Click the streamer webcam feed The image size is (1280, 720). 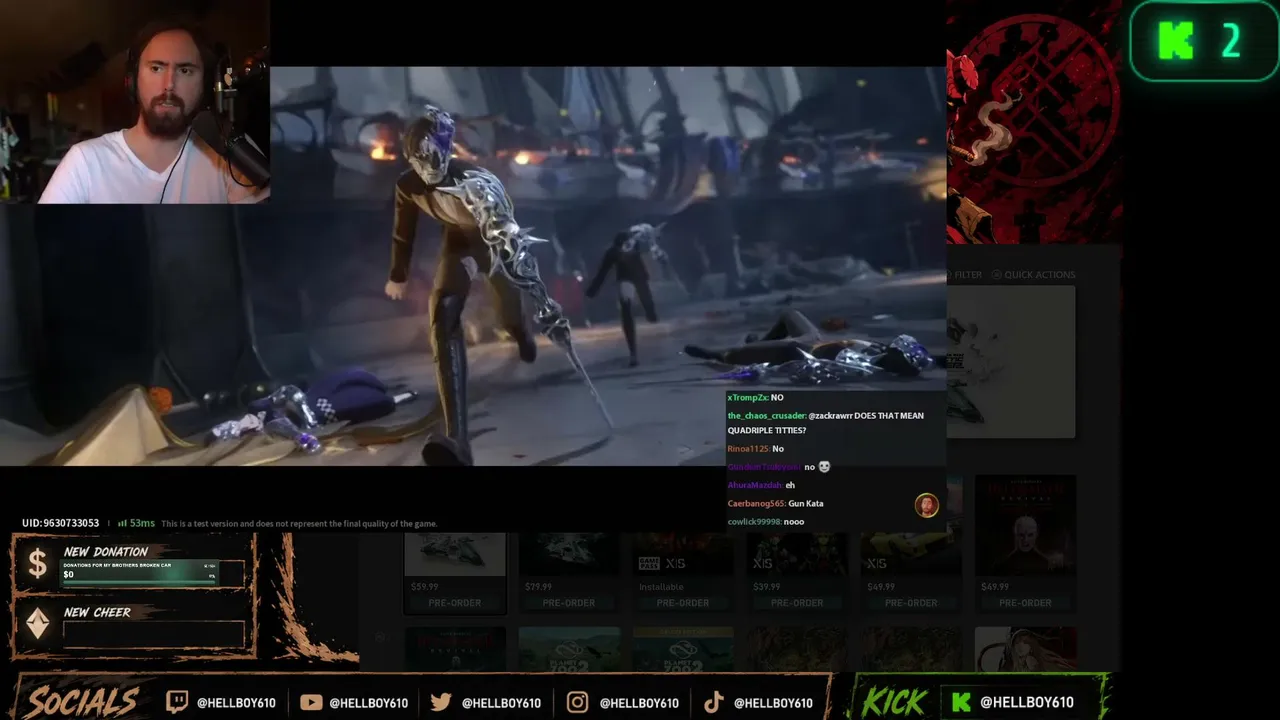135,102
